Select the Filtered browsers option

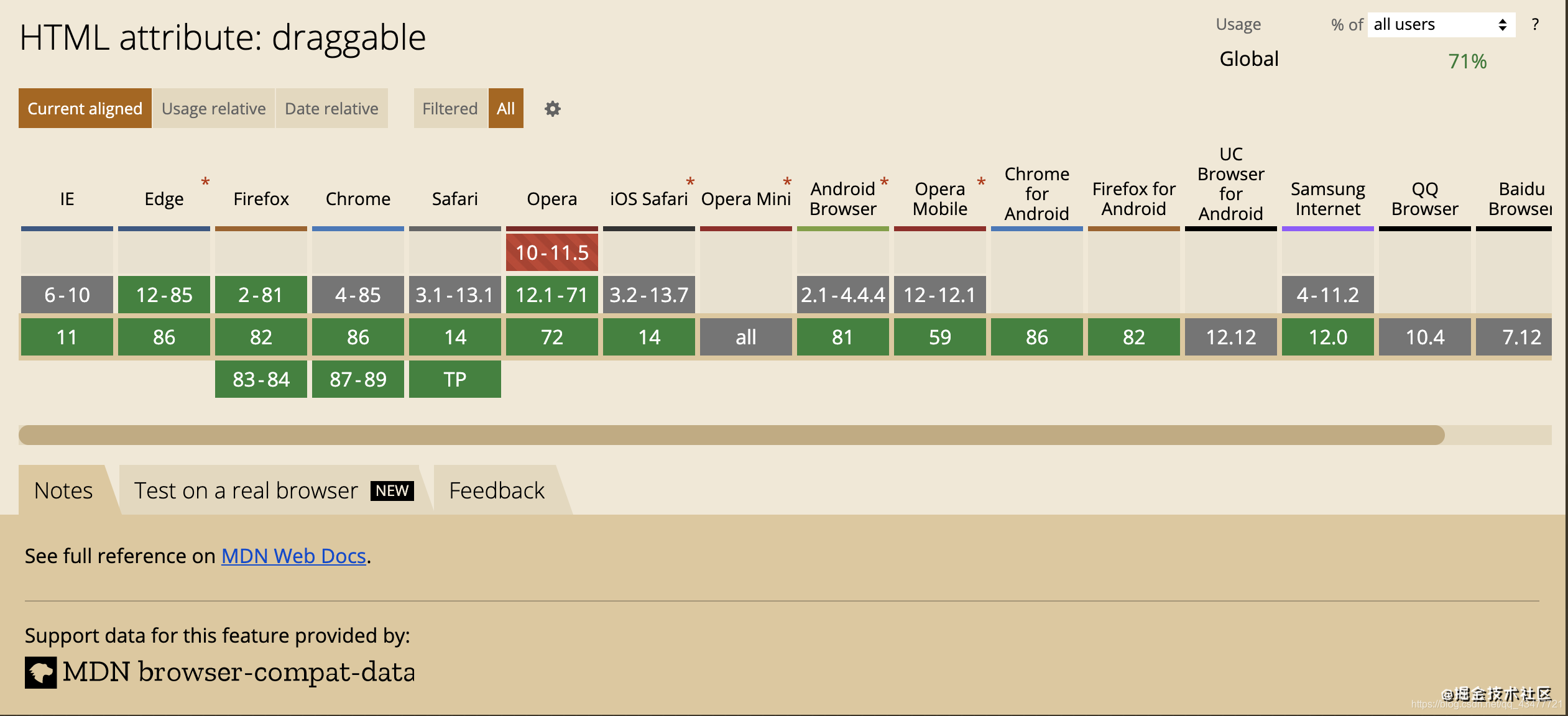[450, 109]
